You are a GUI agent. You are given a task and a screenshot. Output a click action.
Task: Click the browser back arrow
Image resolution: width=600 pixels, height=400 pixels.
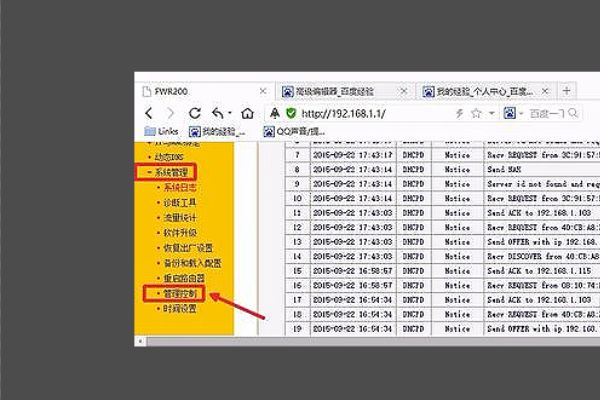(x=148, y=114)
